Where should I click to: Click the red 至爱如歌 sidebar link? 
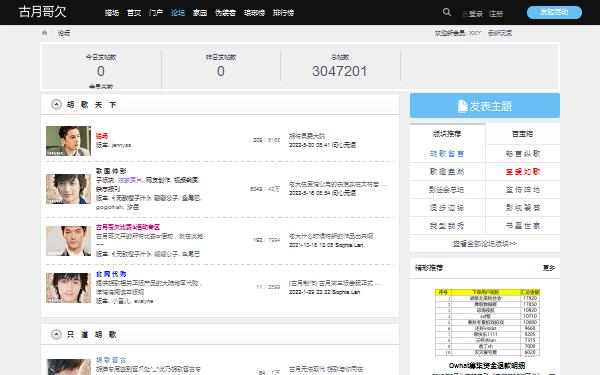point(523,172)
